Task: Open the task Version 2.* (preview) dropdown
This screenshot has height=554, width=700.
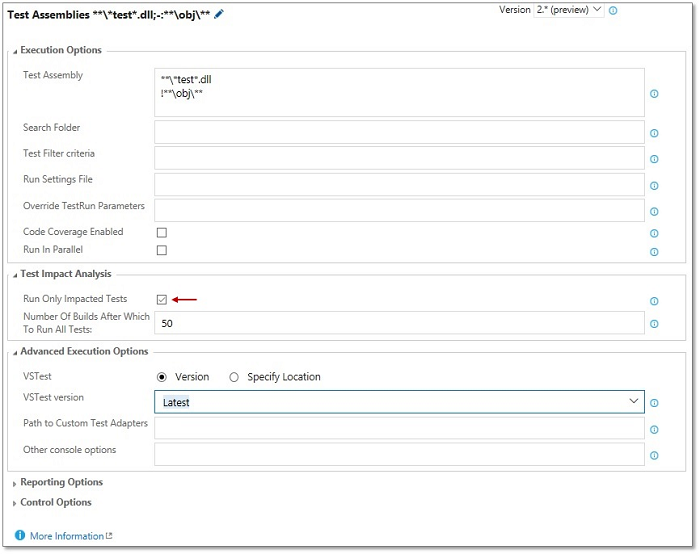Action: pos(569,10)
